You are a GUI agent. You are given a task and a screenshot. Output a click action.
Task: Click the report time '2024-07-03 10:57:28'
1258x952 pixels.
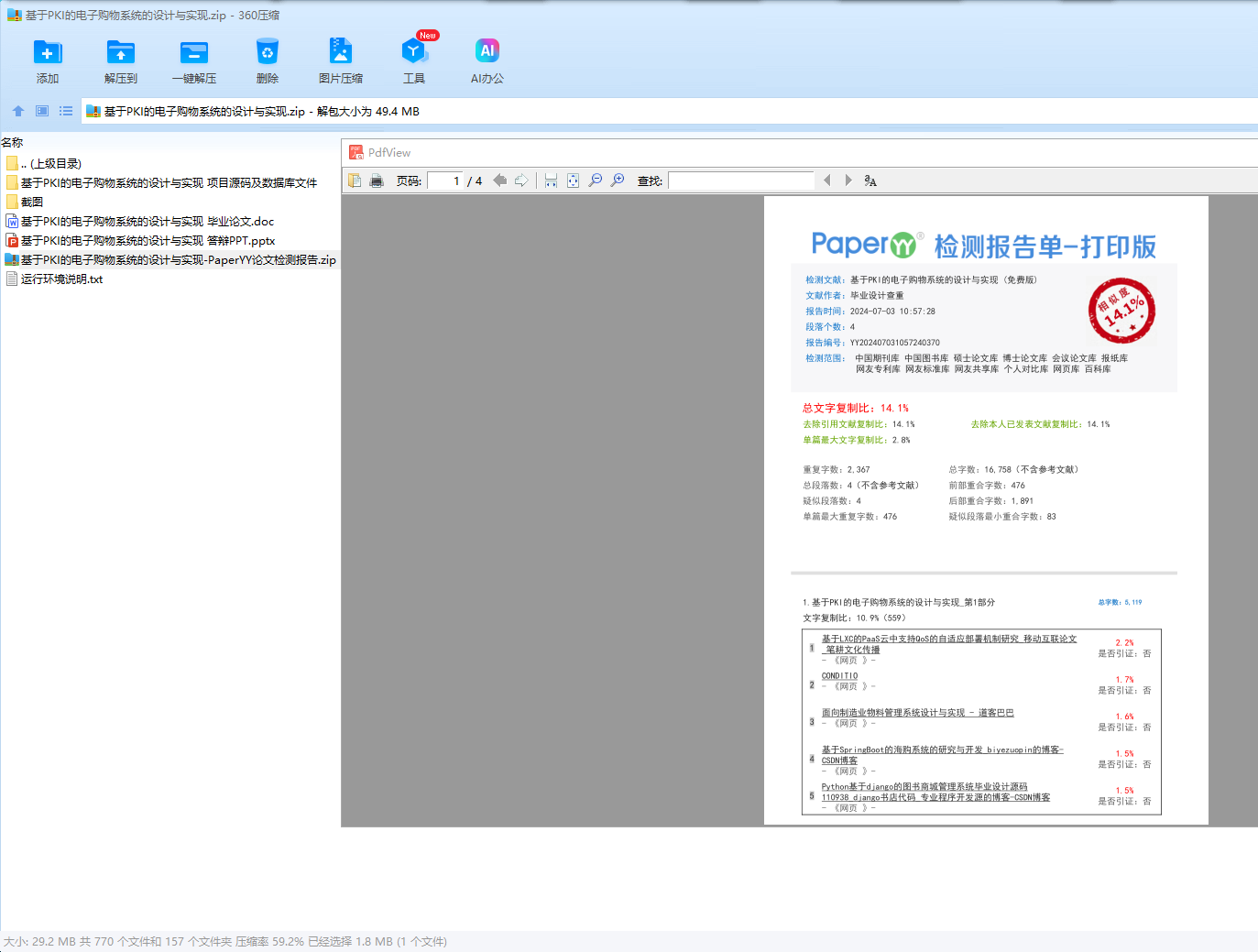[x=892, y=312]
